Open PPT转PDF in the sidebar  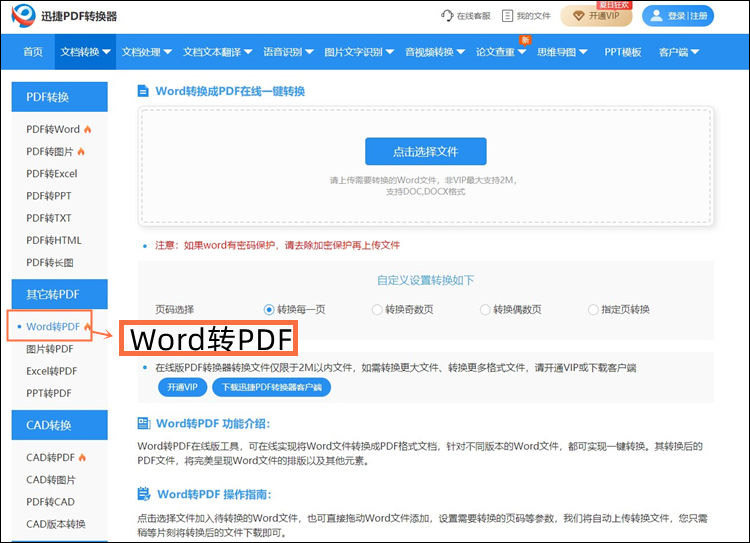tap(49, 393)
